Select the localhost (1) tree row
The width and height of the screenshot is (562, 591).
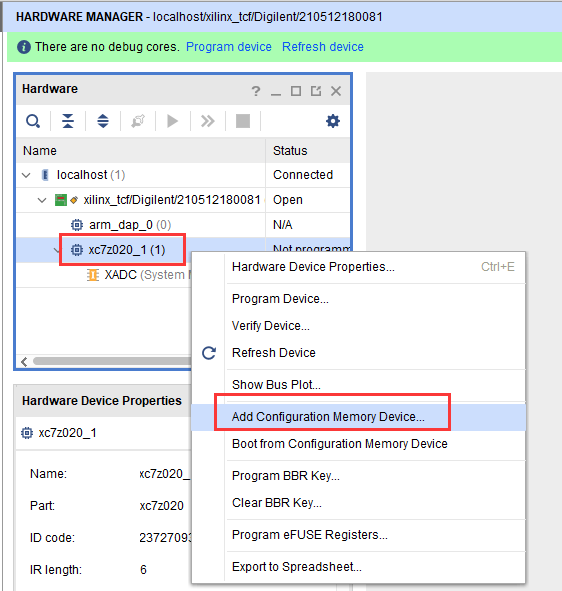pyautogui.click(x=183, y=175)
